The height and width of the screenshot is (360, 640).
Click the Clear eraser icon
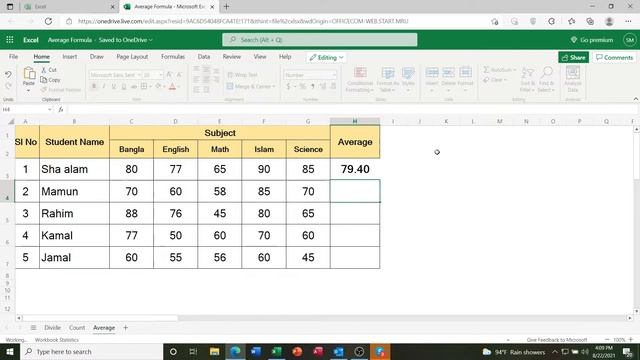[x=486, y=80]
